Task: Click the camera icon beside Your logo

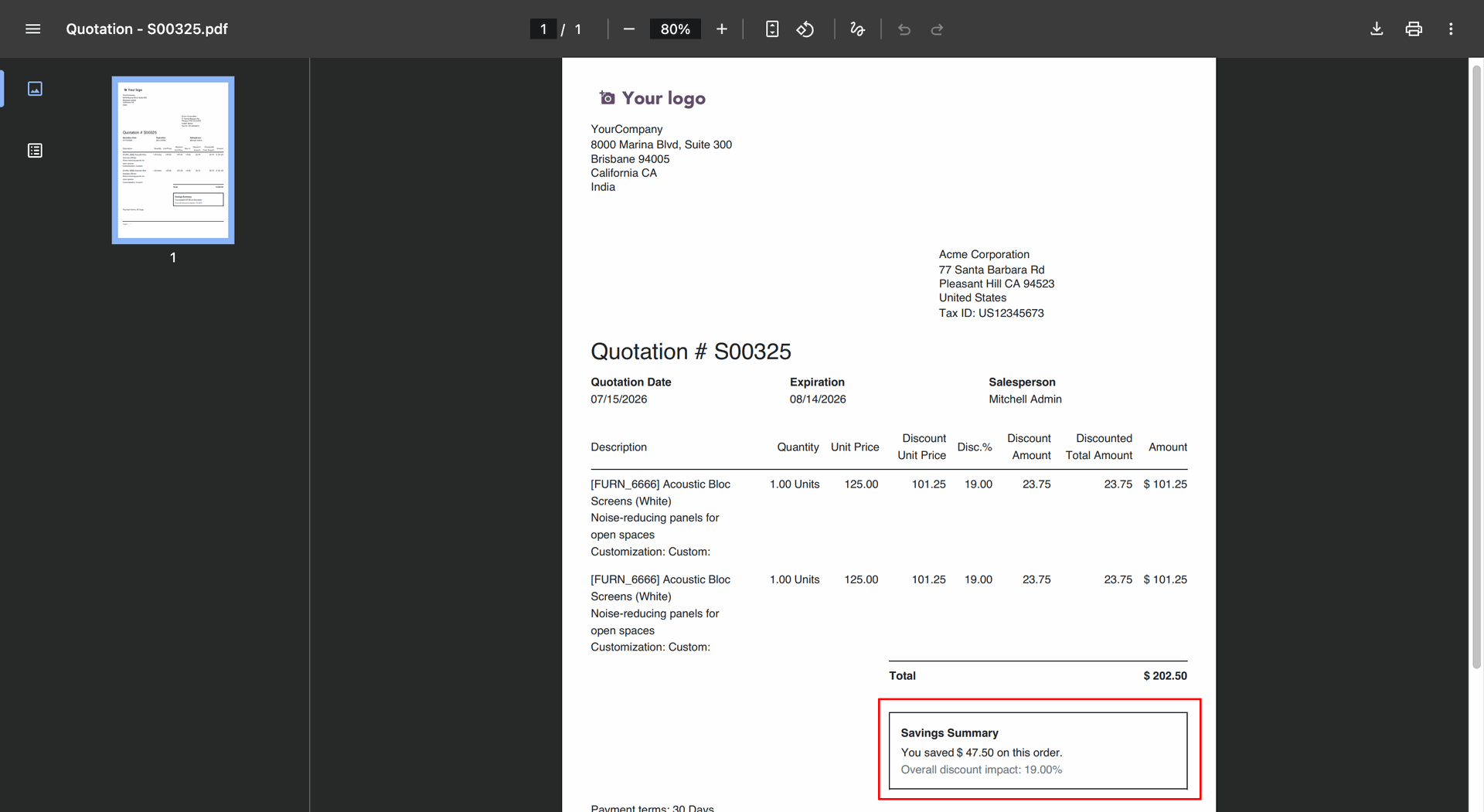Action: pyautogui.click(x=608, y=98)
